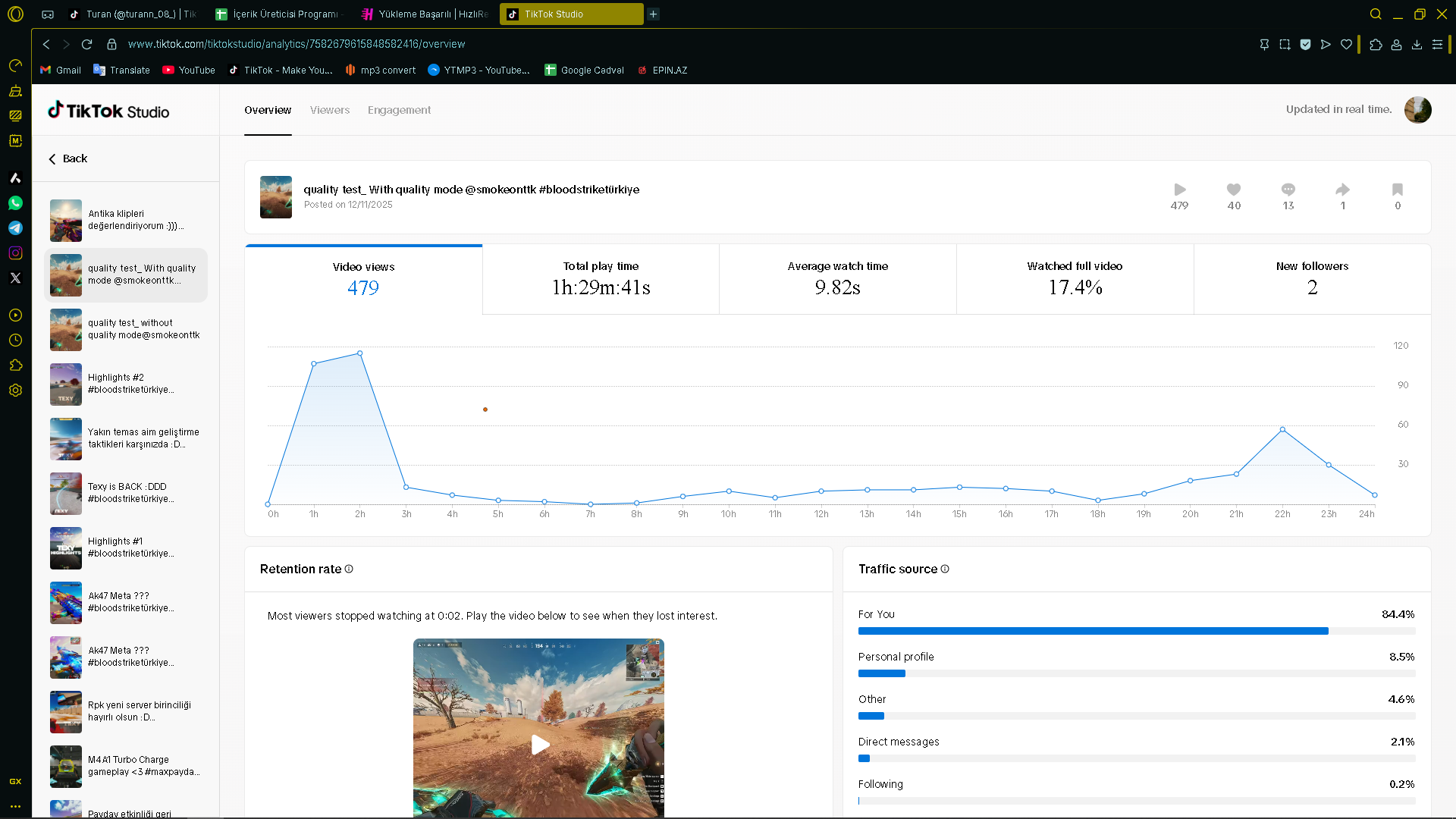Viewport: 1456px width, 819px height.
Task: Open 'Yakın temas aim geliştirme' video analytics
Action: (126, 439)
